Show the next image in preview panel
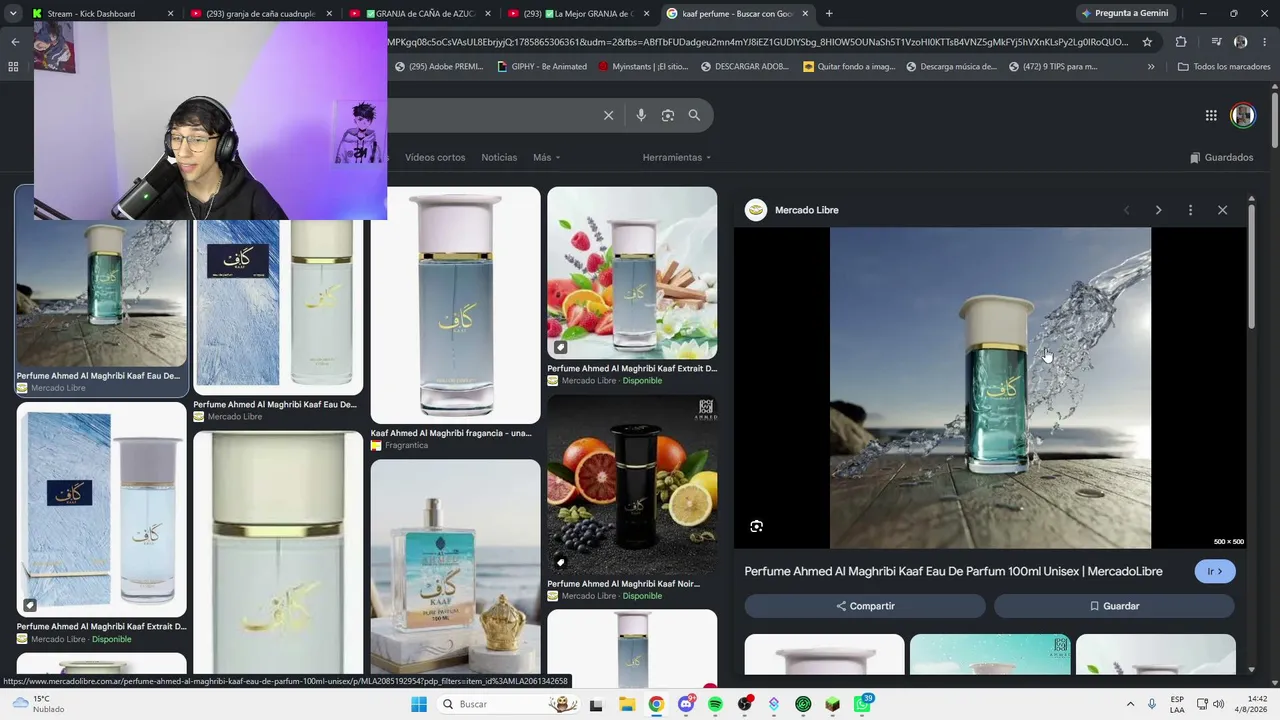 [x=1158, y=210]
